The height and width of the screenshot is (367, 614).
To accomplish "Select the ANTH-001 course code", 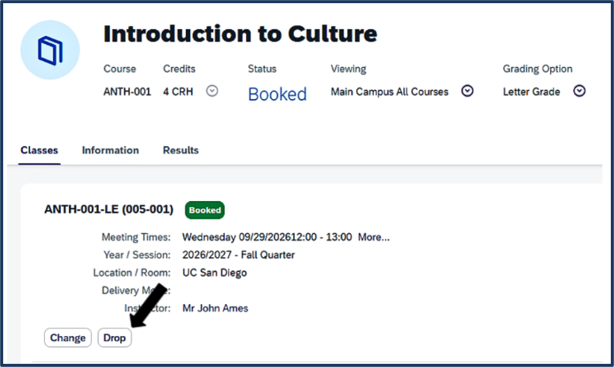I will tap(127, 92).
